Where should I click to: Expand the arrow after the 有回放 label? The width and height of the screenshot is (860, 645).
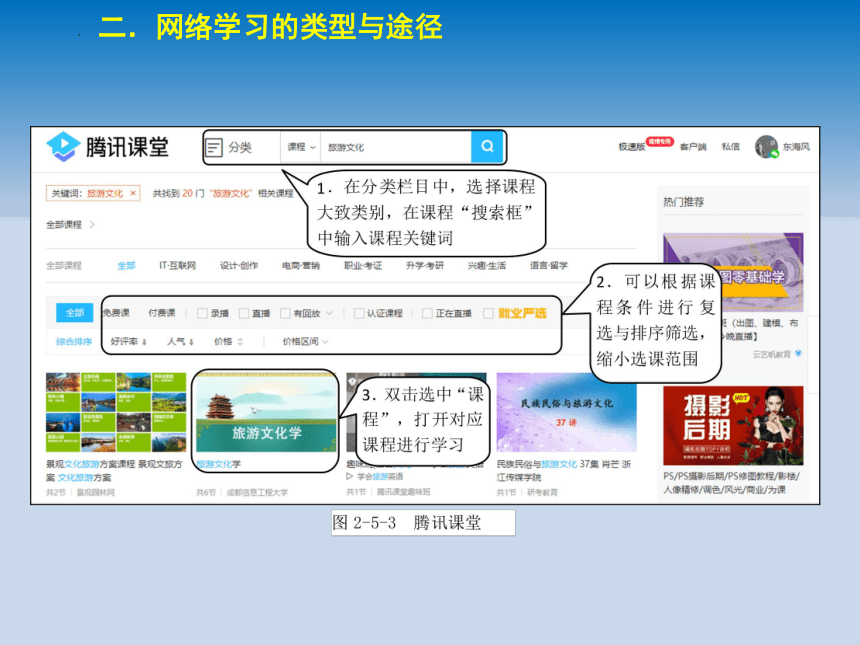click(x=329, y=313)
